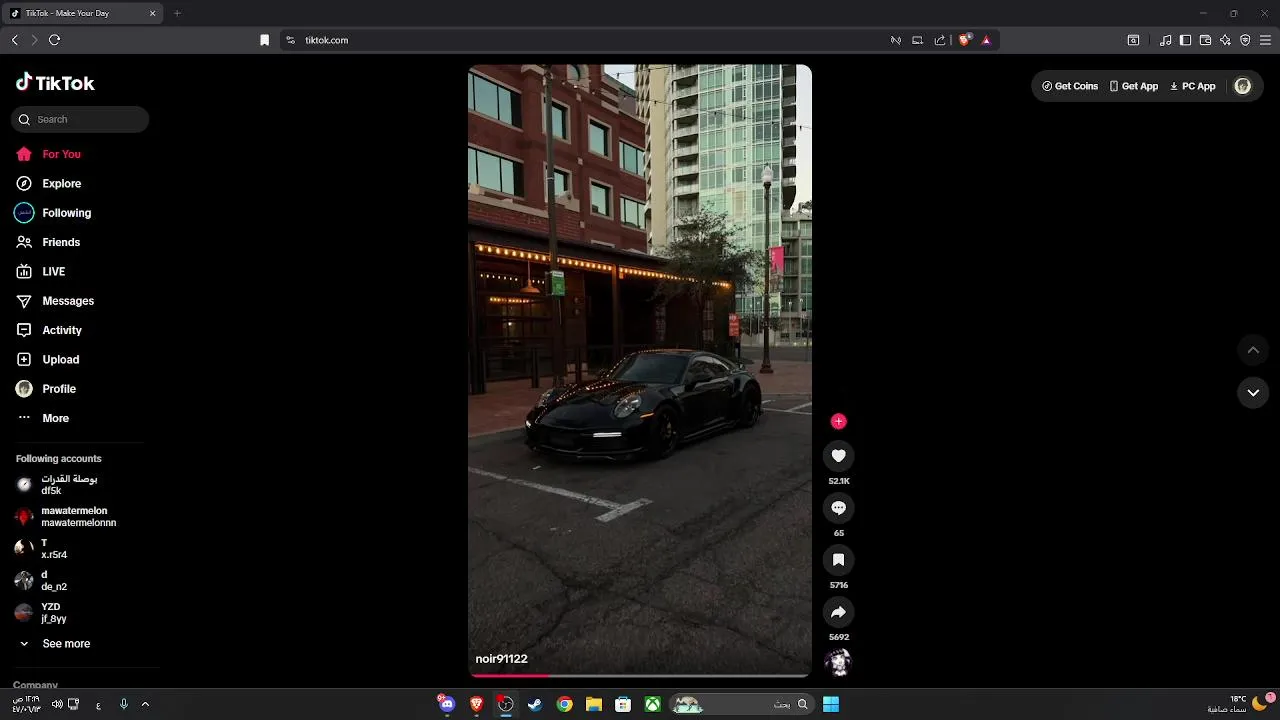Open the For You feed
1280x720 pixels.
(x=48, y=154)
